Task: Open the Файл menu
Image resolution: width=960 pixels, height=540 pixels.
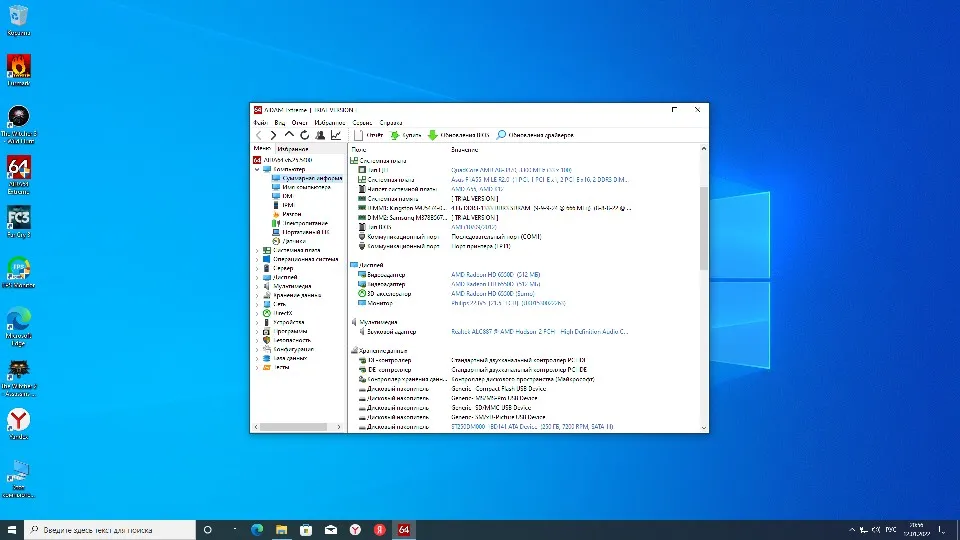Action: click(x=260, y=122)
